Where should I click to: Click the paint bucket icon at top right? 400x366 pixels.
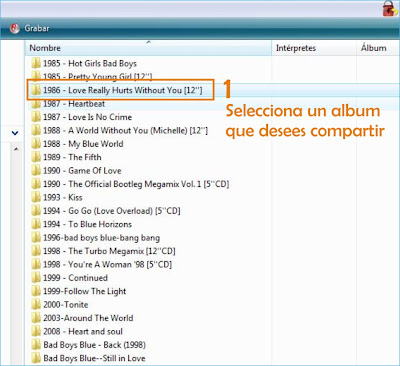click(390, 8)
